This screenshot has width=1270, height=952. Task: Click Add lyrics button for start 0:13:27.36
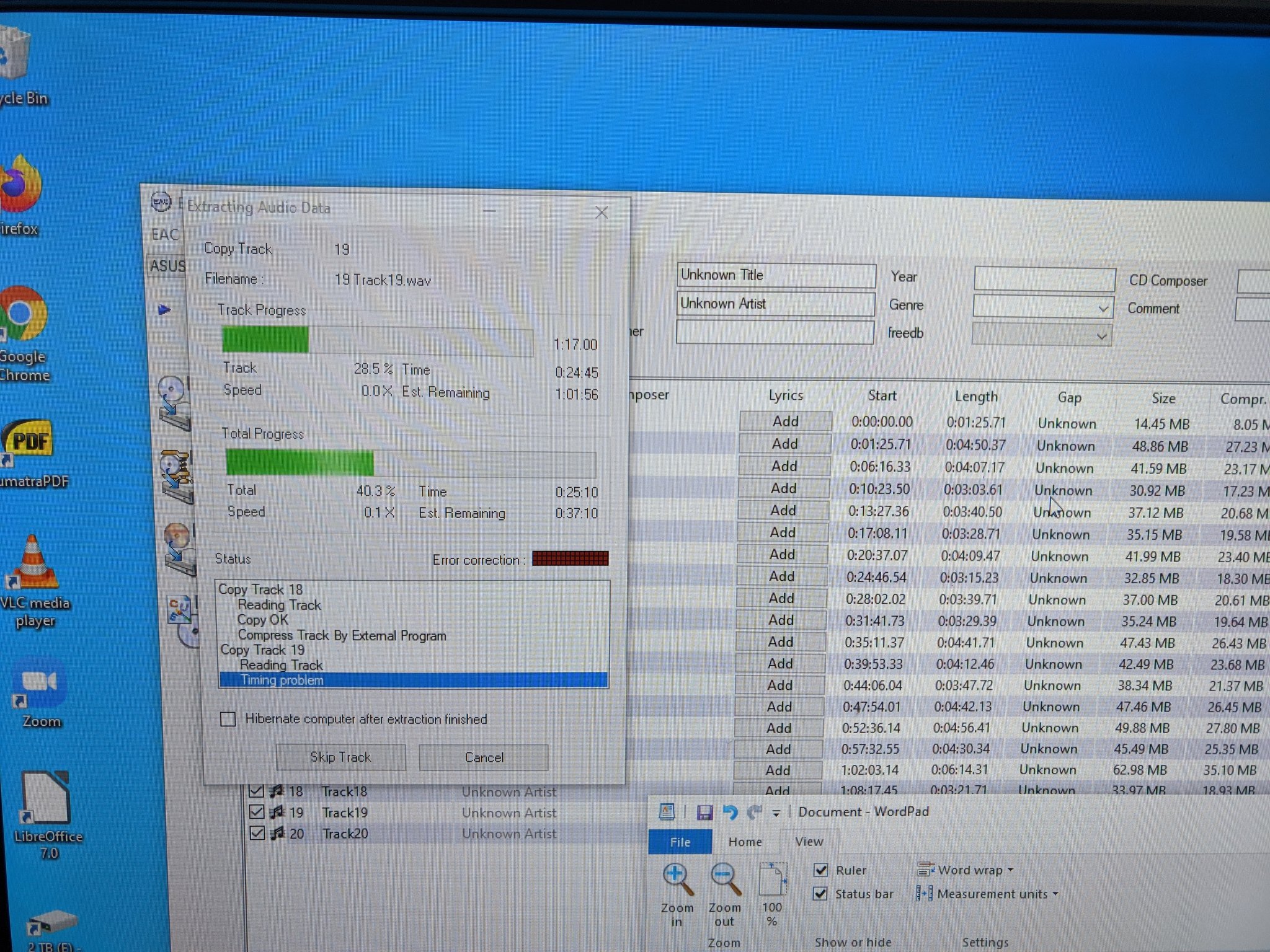[783, 510]
